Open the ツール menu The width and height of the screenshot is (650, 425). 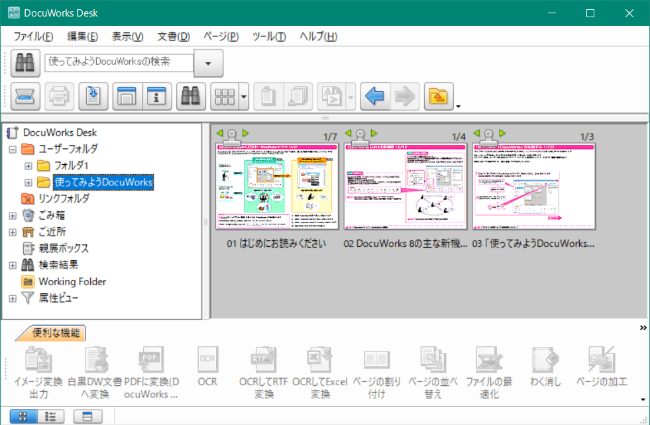coord(269,36)
